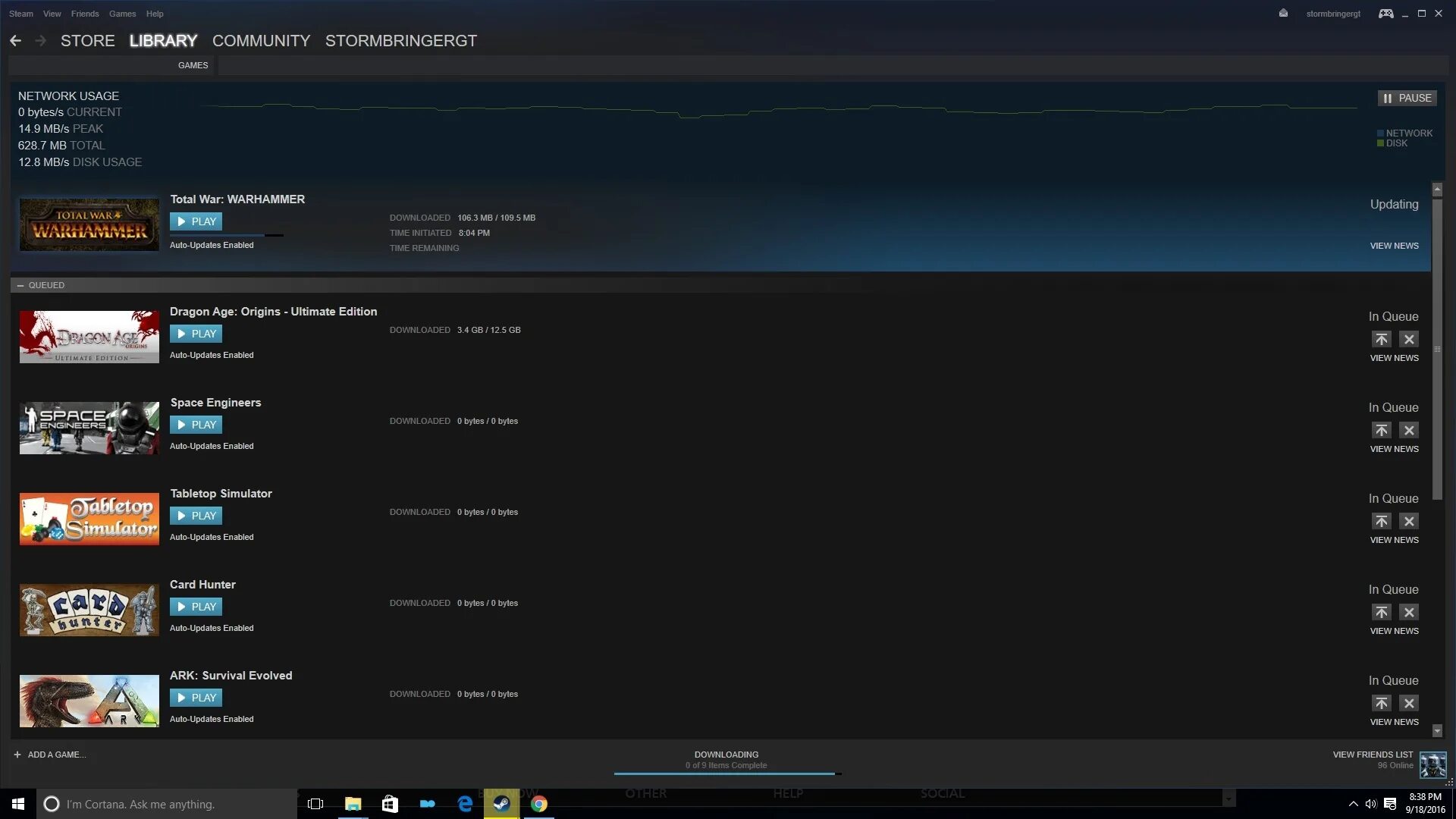The image size is (1456, 819).
Task: Open the Windows Start menu
Action: click(18, 804)
